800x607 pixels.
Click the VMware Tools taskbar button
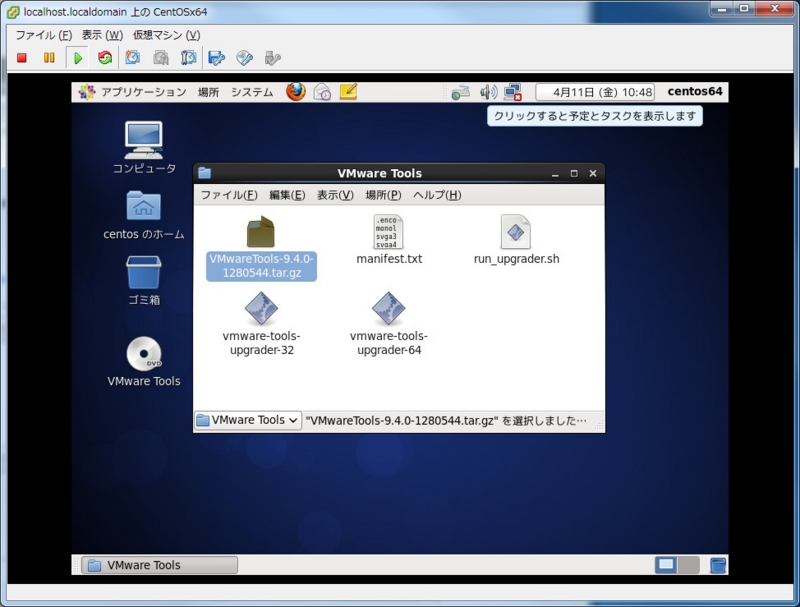point(159,565)
